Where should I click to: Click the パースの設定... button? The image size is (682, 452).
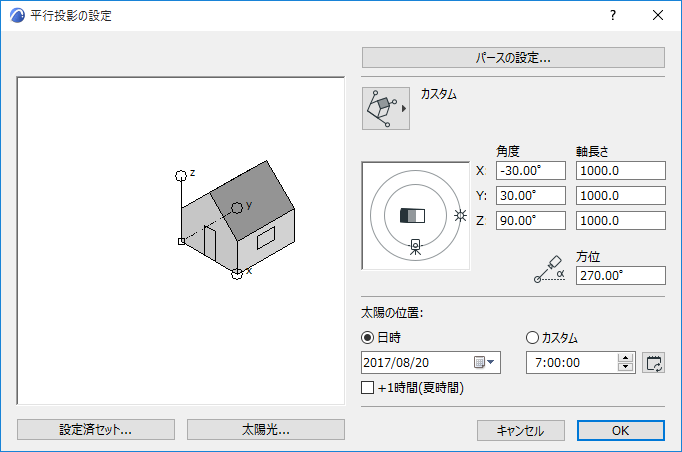pos(513,58)
